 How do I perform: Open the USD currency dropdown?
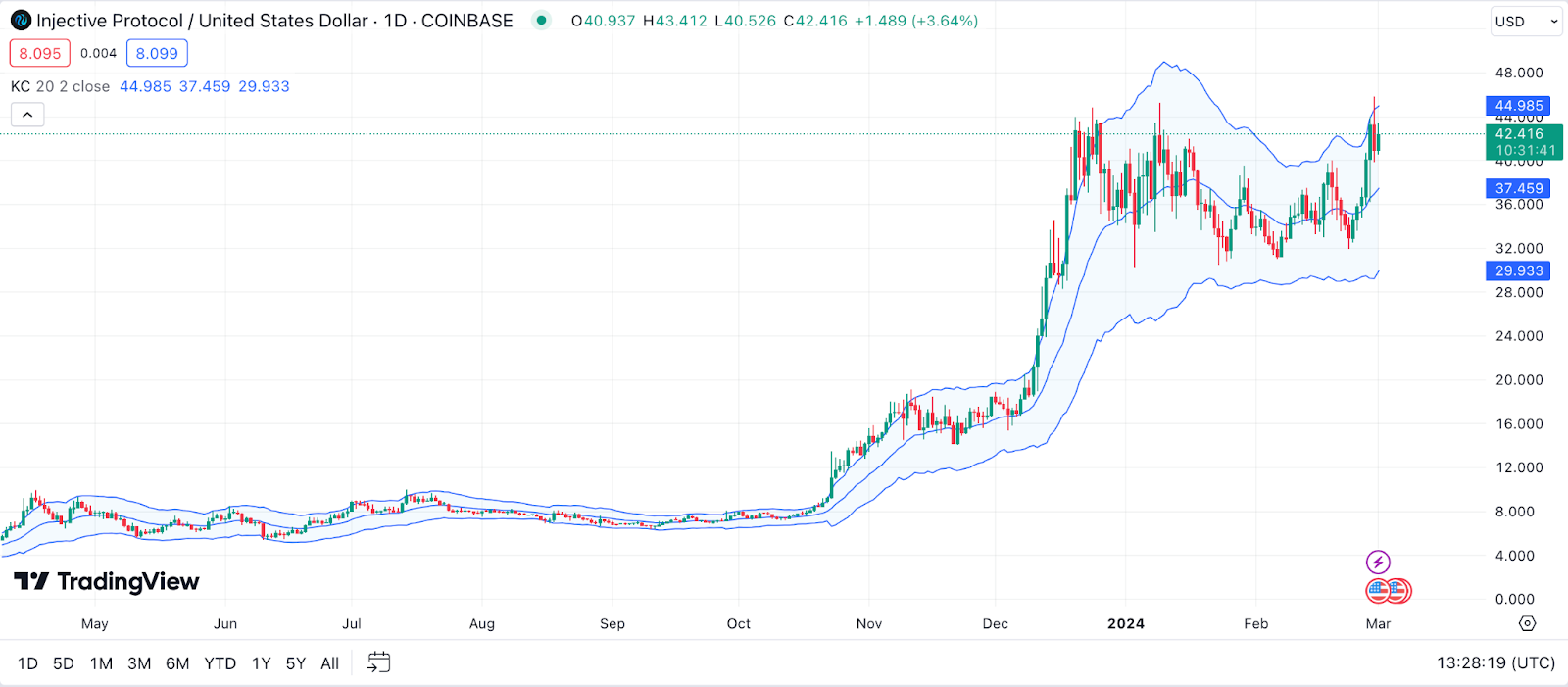pyautogui.click(x=1526, y=22)
